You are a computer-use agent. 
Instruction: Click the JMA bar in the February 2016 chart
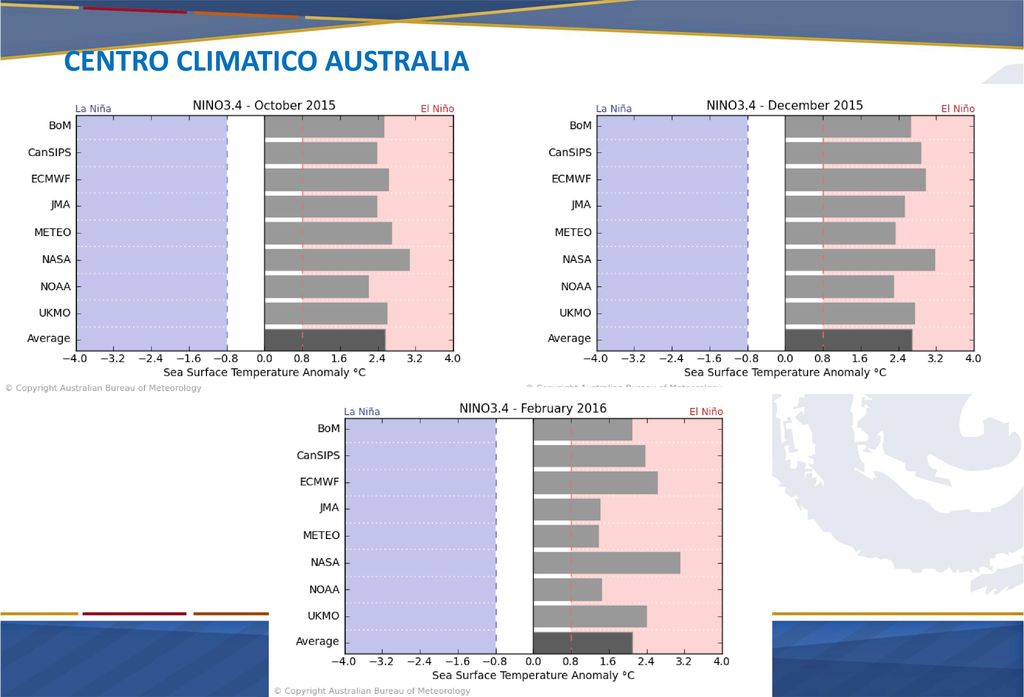[567, 510]
